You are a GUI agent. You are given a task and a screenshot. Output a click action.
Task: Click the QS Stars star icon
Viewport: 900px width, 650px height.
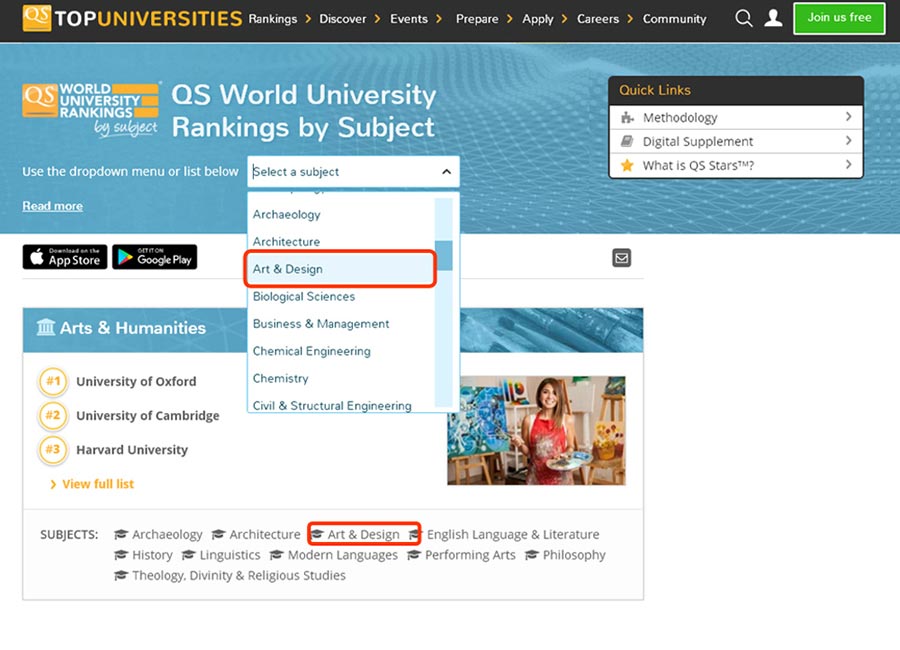627,165
